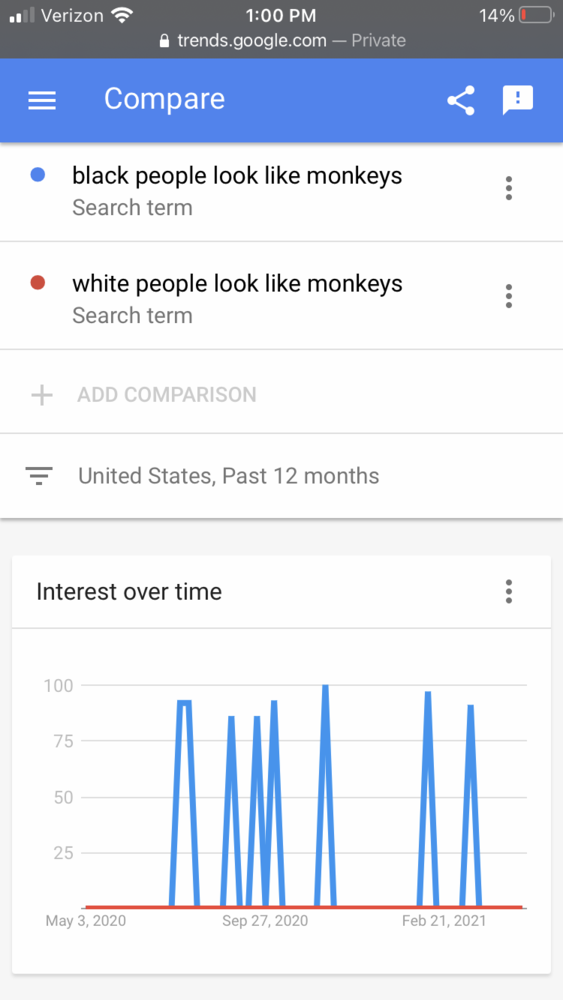Open the send feedback icon

click(518, 100)
